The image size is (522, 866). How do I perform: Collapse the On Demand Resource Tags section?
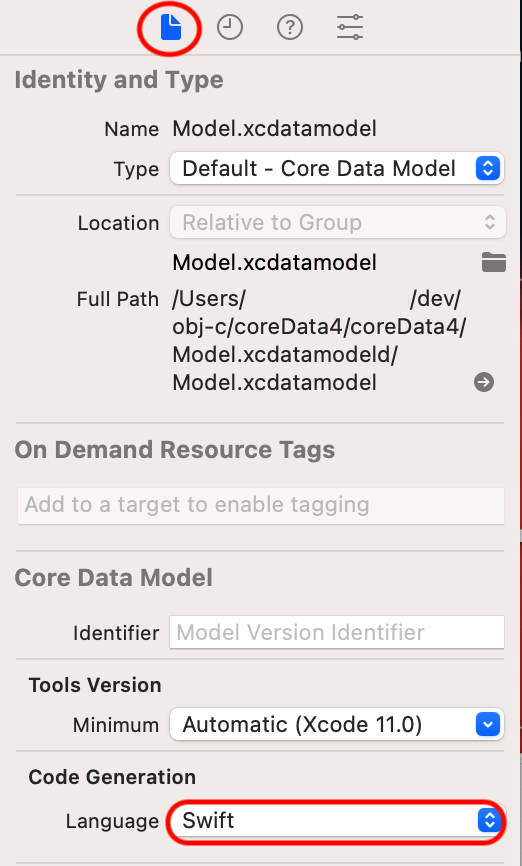click(x=175, y=450)
